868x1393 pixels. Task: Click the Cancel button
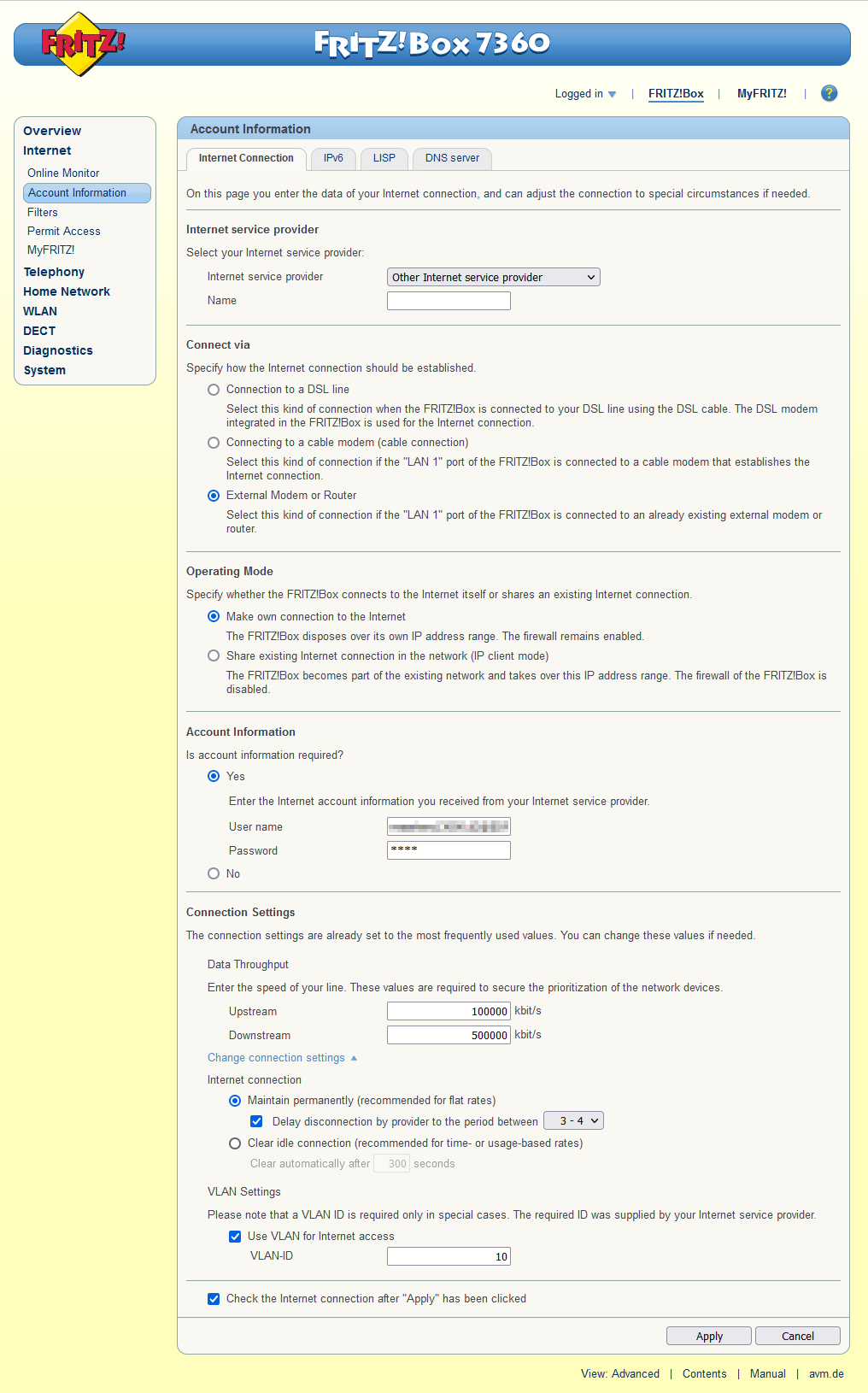797,1337
